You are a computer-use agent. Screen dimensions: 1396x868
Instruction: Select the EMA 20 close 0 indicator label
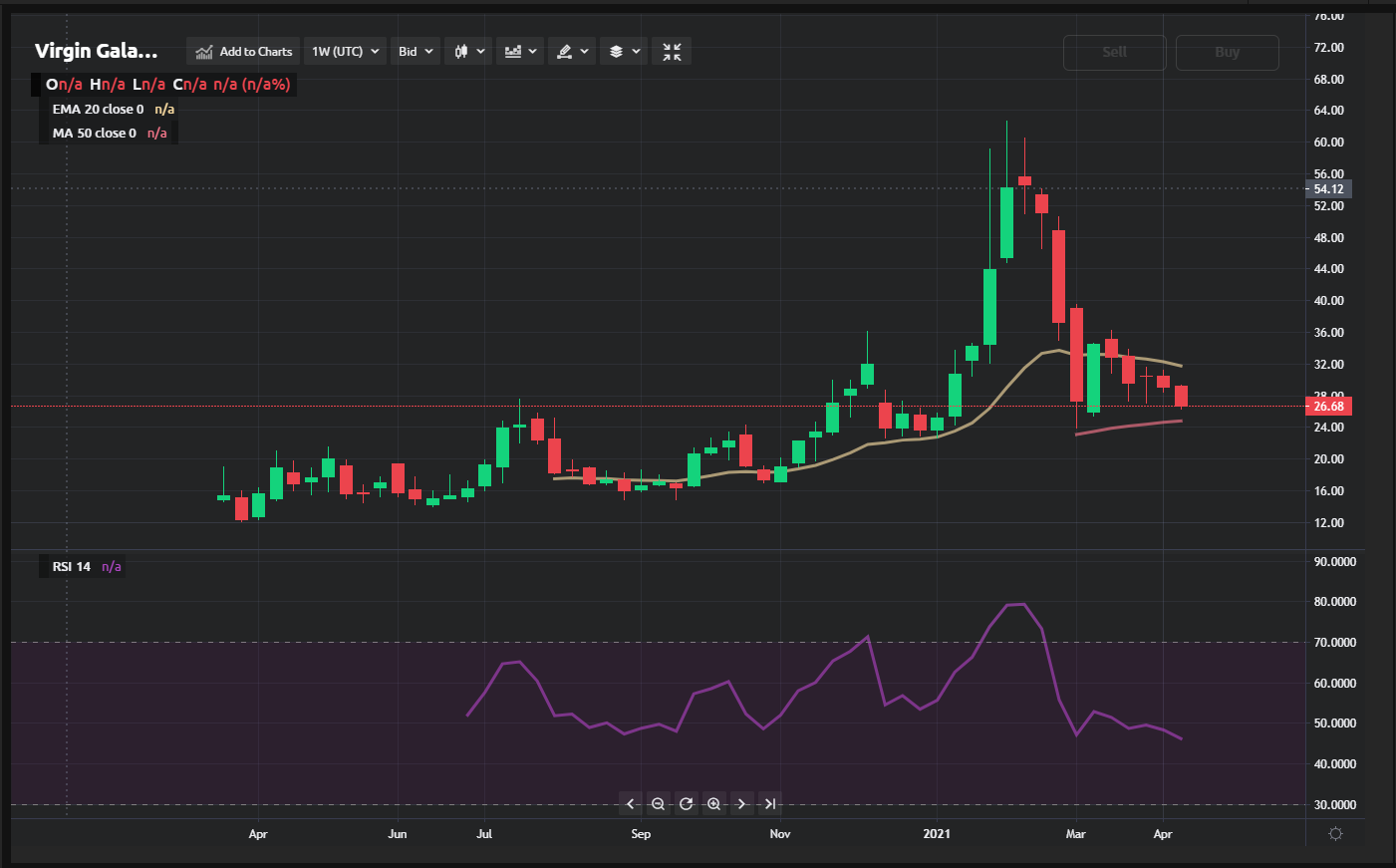click(98, 110)
